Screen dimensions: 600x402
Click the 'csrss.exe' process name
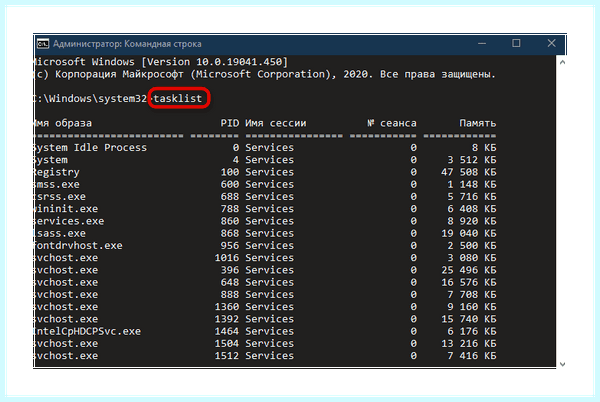[60, 197]
